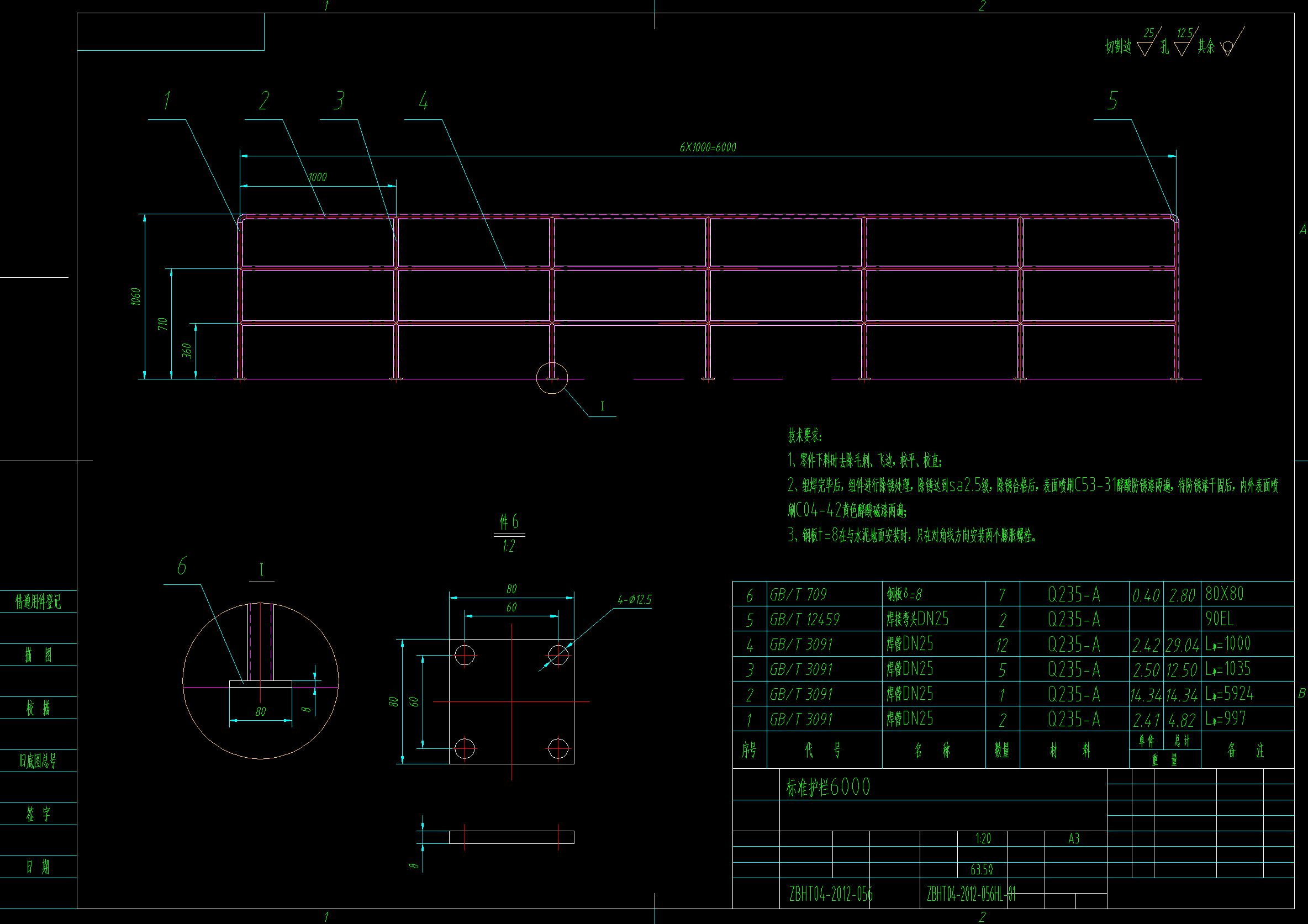The width and height of the screenshot is (1308, 924).
Task: Click the 件6 view title
Action: click(509, 522)
